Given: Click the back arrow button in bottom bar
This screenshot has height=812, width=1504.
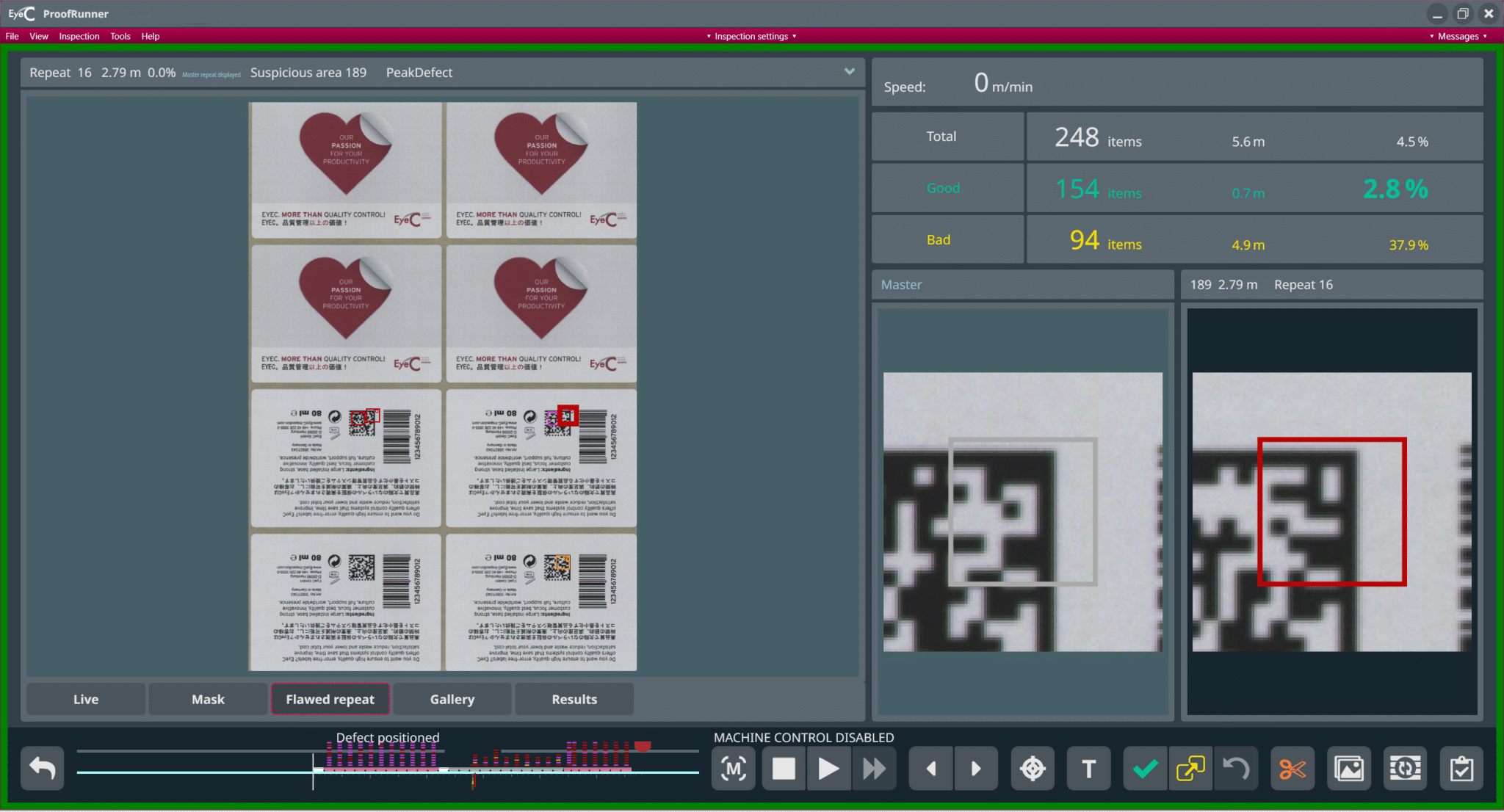Looking at the screenshot, I should (43, 769).
